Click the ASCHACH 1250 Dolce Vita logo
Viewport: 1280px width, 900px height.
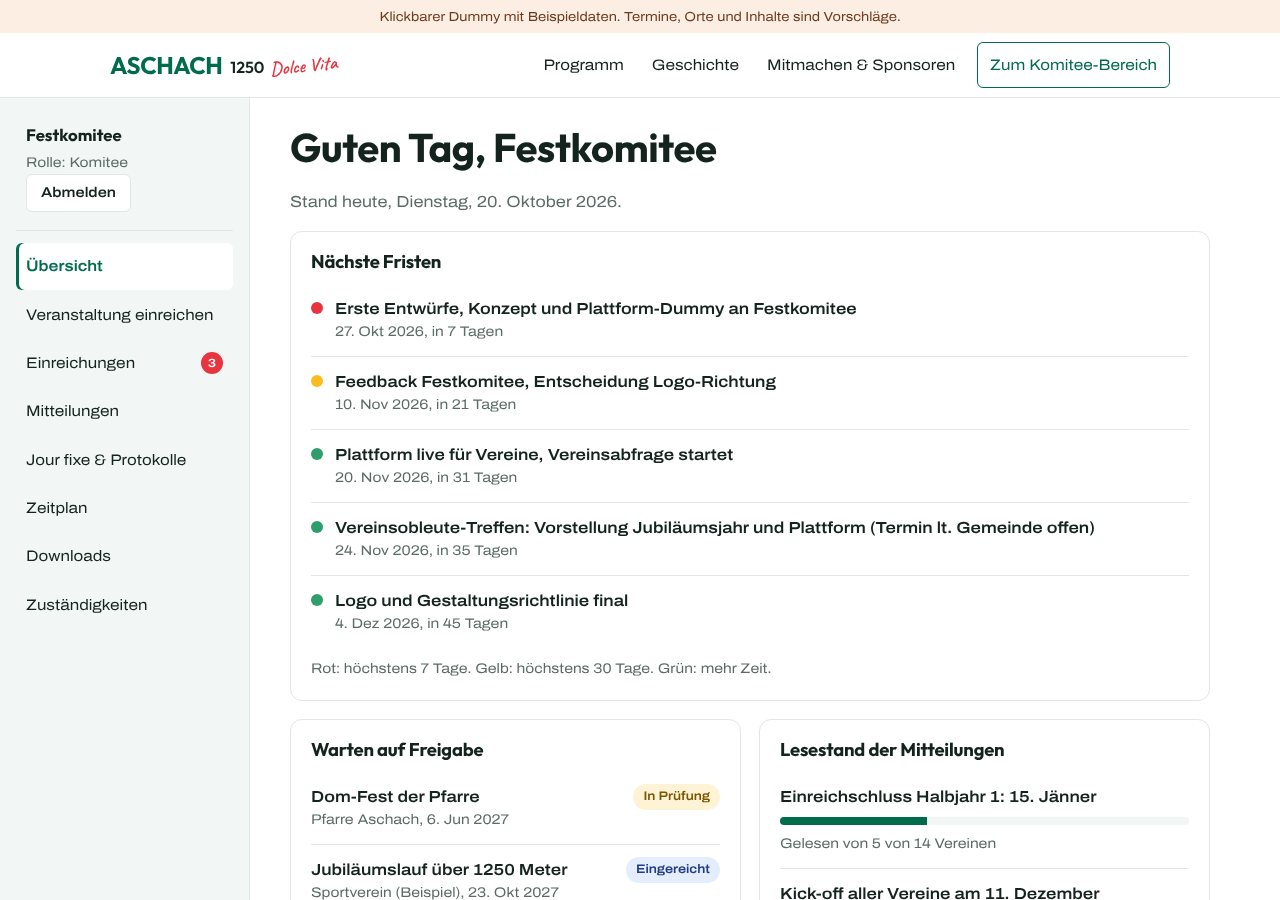225,66
